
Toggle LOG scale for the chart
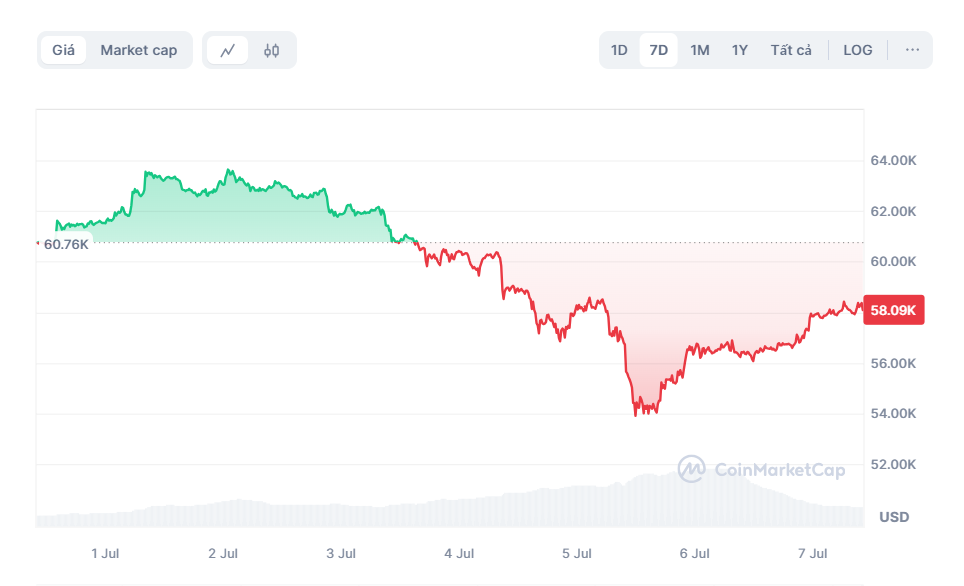tap(857, 49)
